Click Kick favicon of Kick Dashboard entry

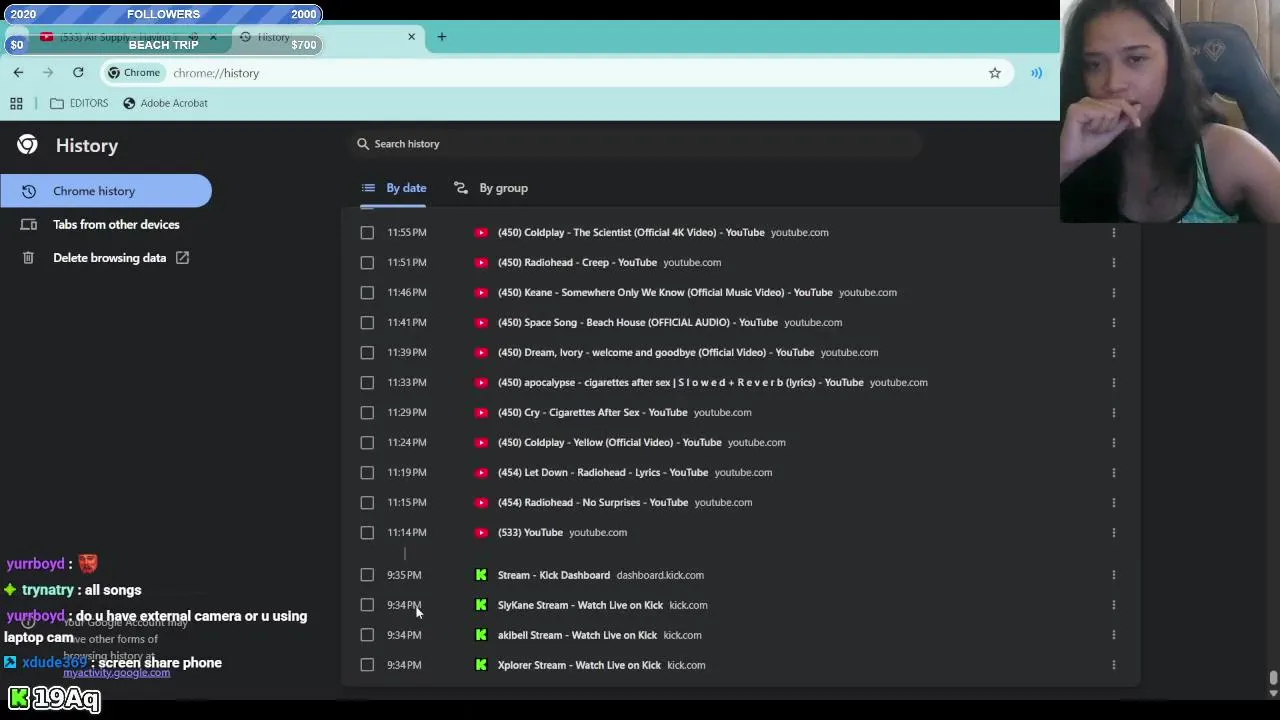point(481,575)
